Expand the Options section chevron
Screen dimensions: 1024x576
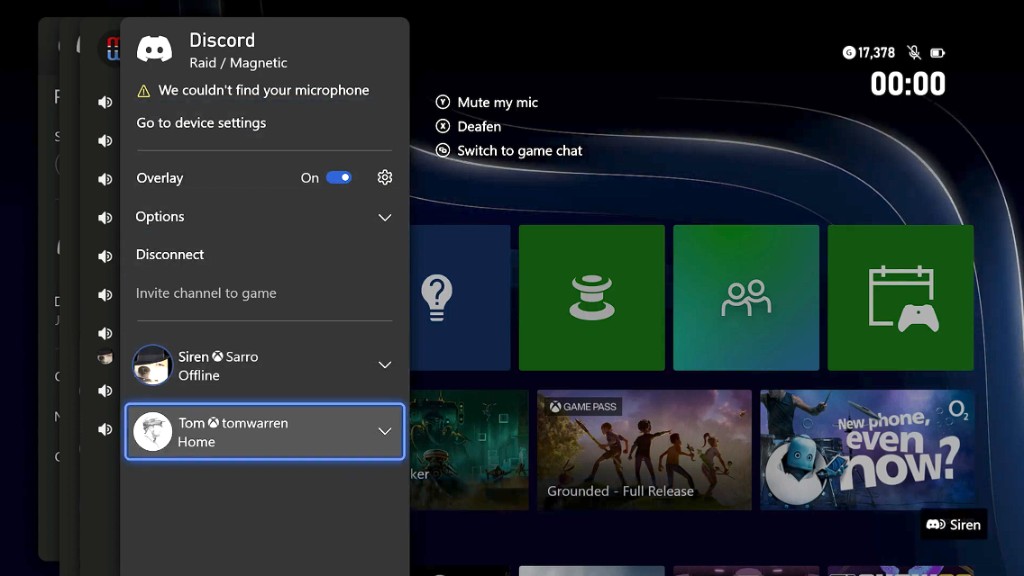(385, 217)
